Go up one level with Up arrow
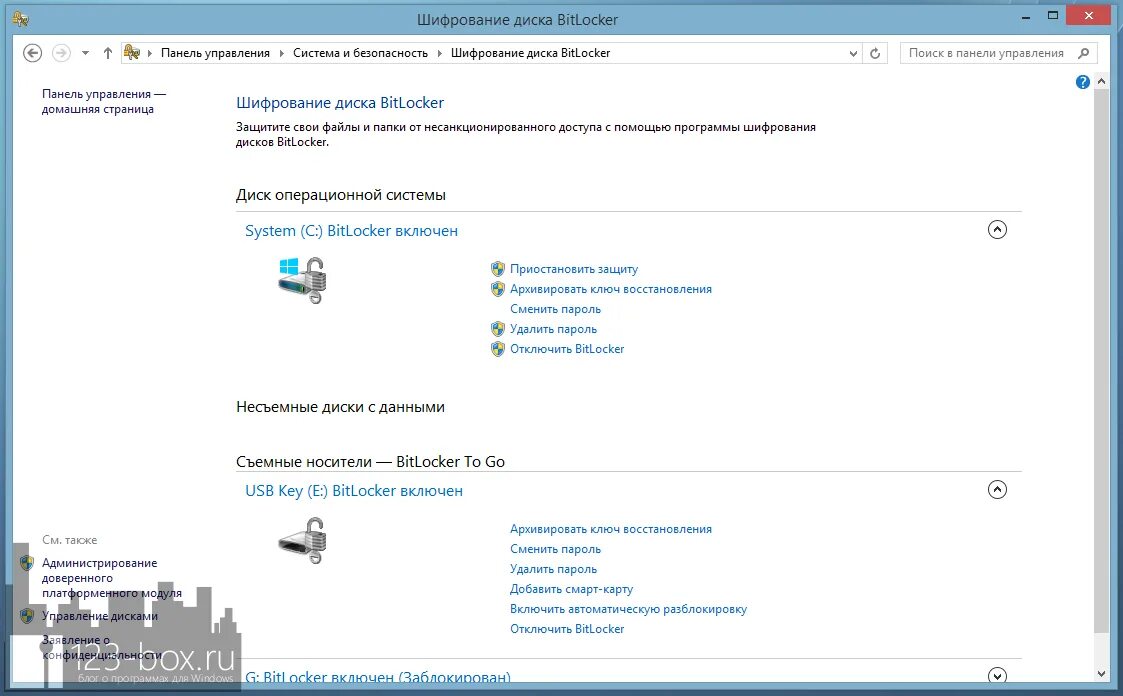Image resolution: width=1123 pixels, height=696 pixels. (x=107, y=53)
